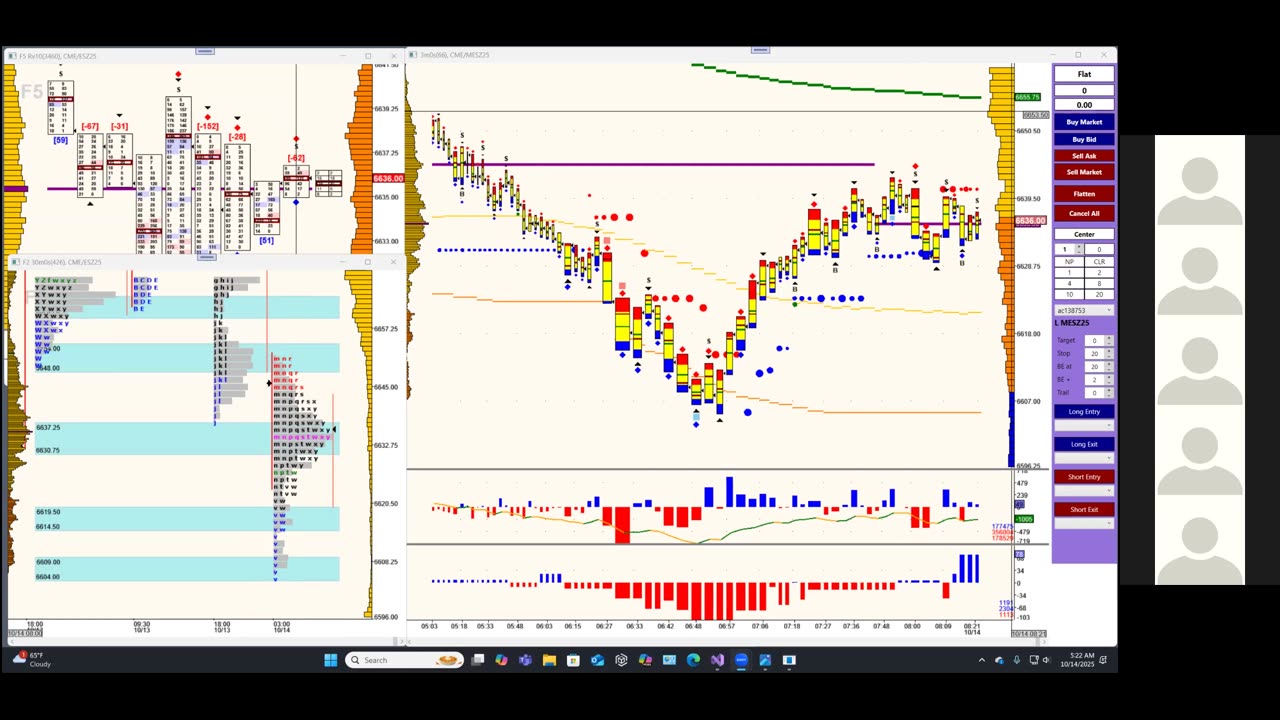
Task: Open Outlook from the taskbar
Action: click(x=597, y=660)
